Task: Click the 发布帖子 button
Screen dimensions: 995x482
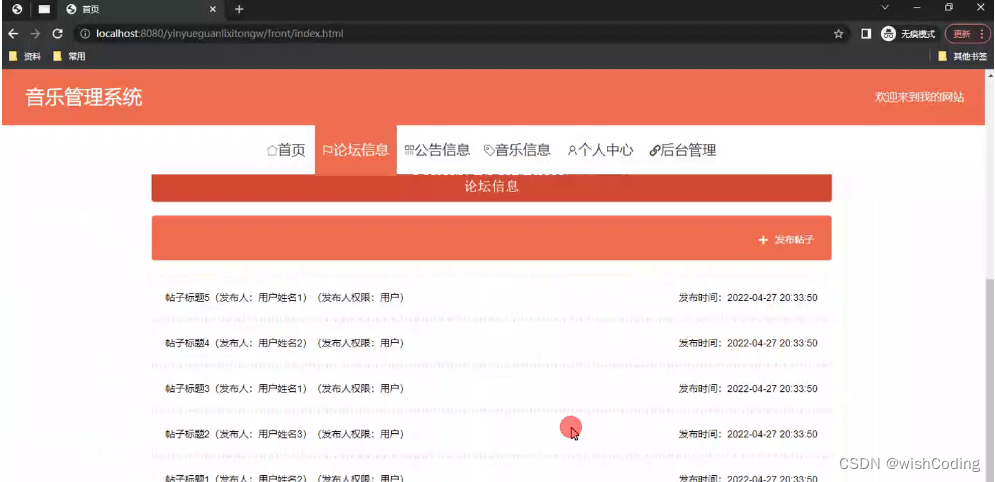Action: [786, 240]
